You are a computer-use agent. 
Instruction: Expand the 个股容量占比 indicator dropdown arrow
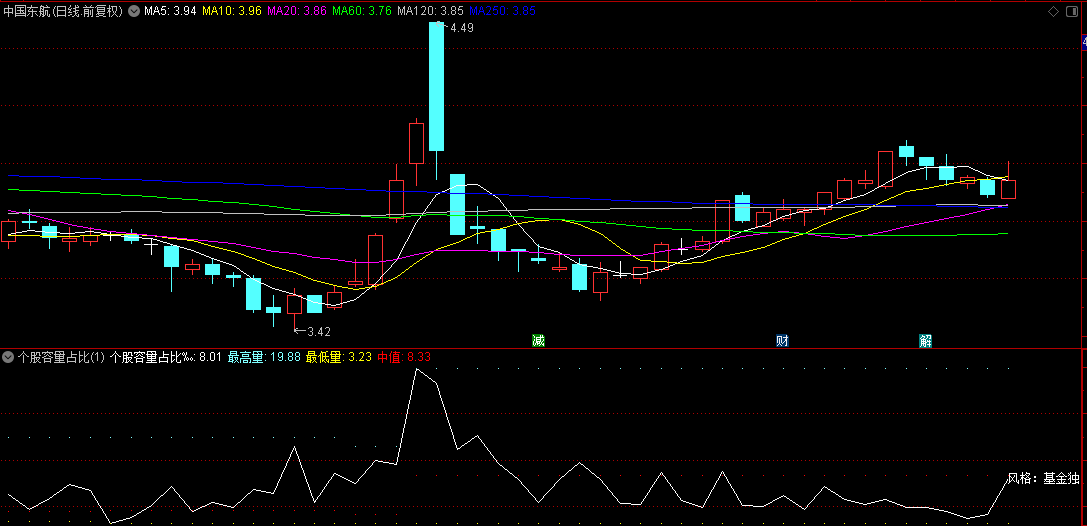pyautogui.click(x=8, y=358)
